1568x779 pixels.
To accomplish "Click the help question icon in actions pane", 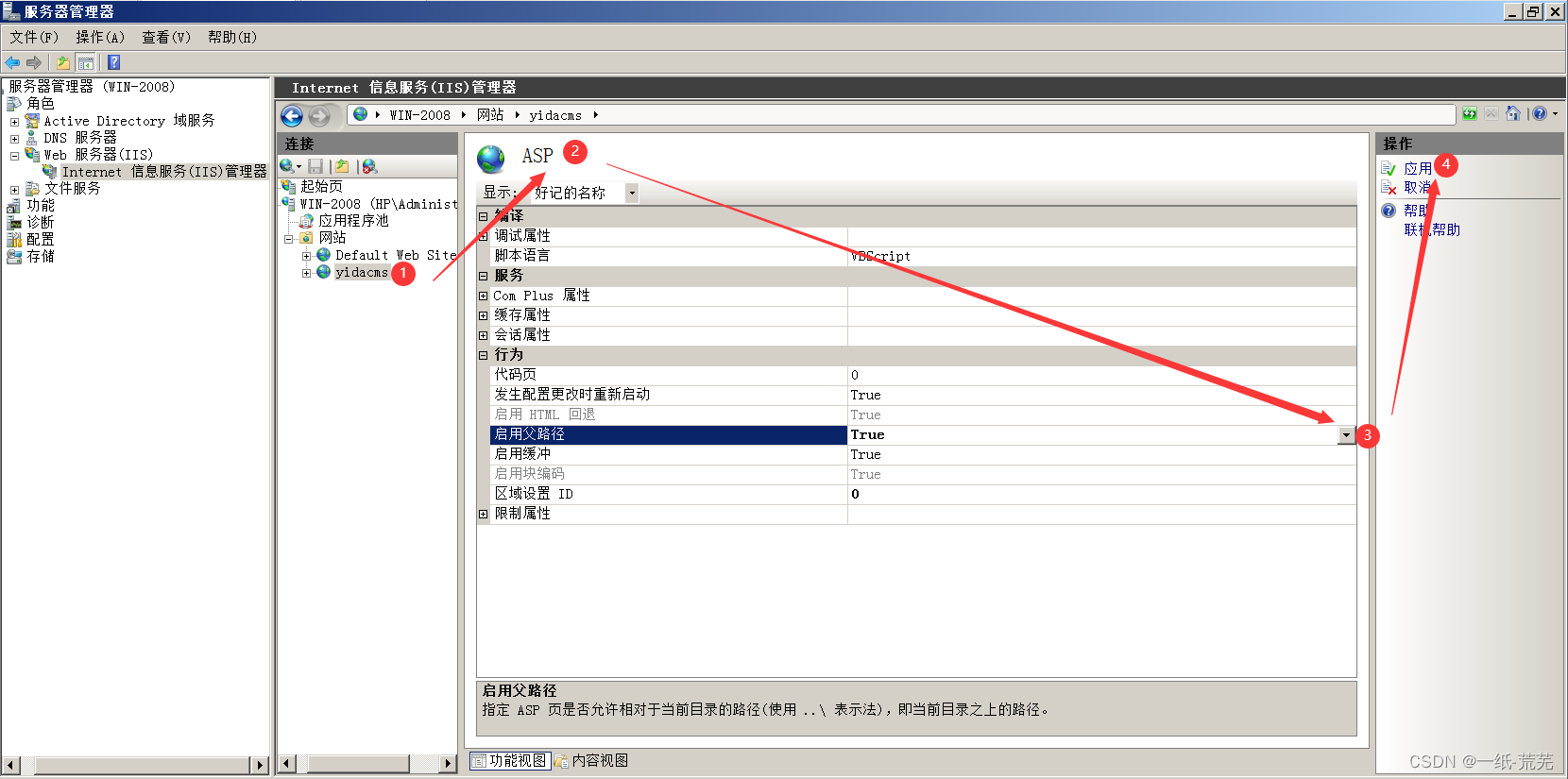I will pos(1389,211).
